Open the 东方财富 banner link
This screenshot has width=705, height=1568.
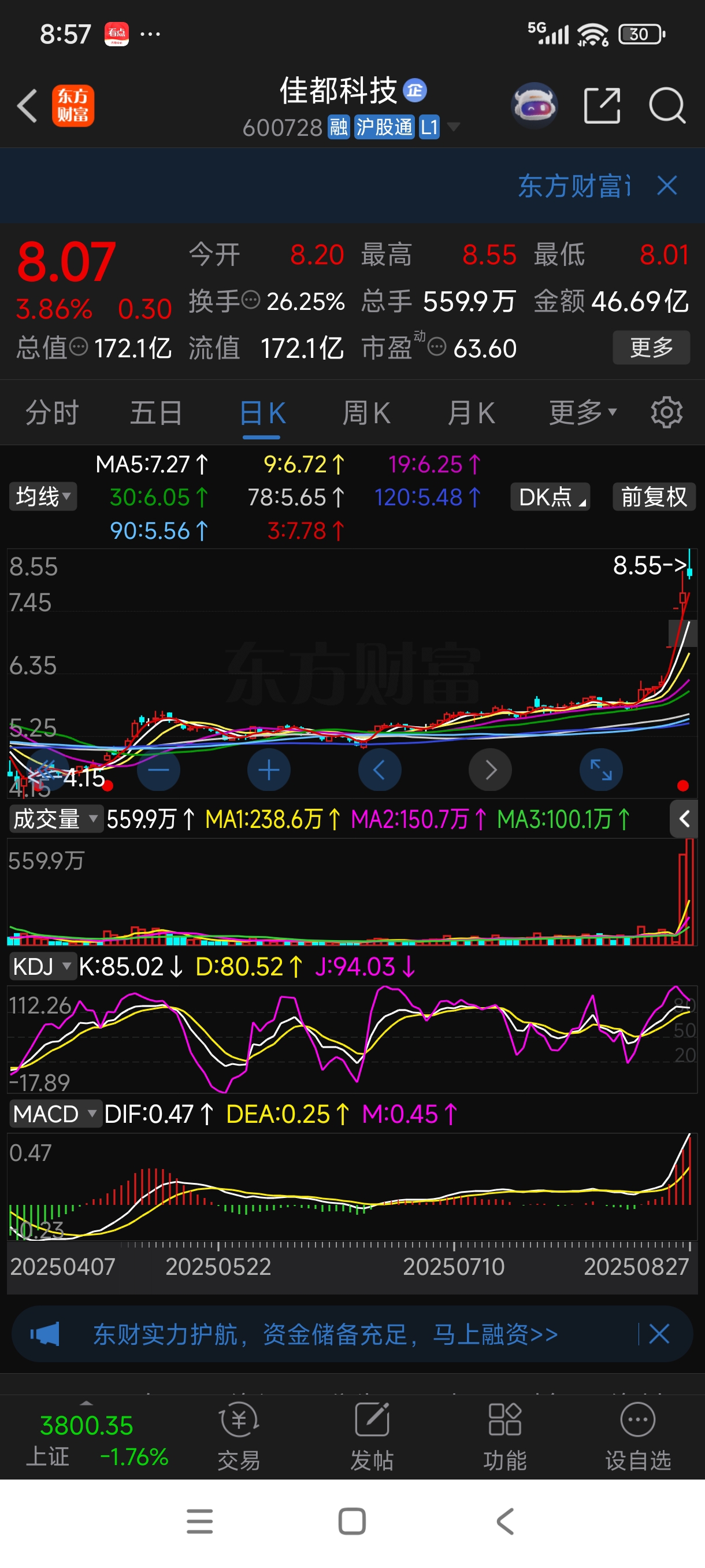click(575, 185)
